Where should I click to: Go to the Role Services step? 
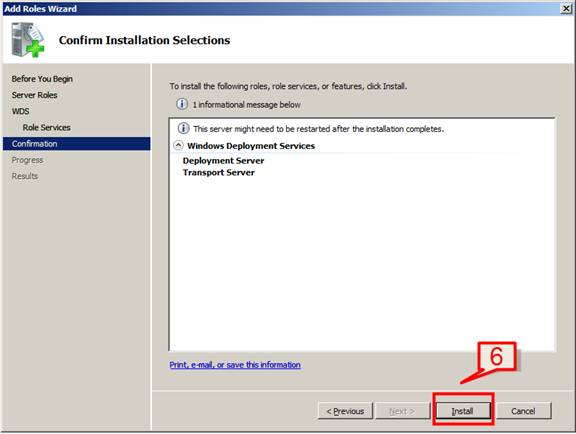(47, 127)
